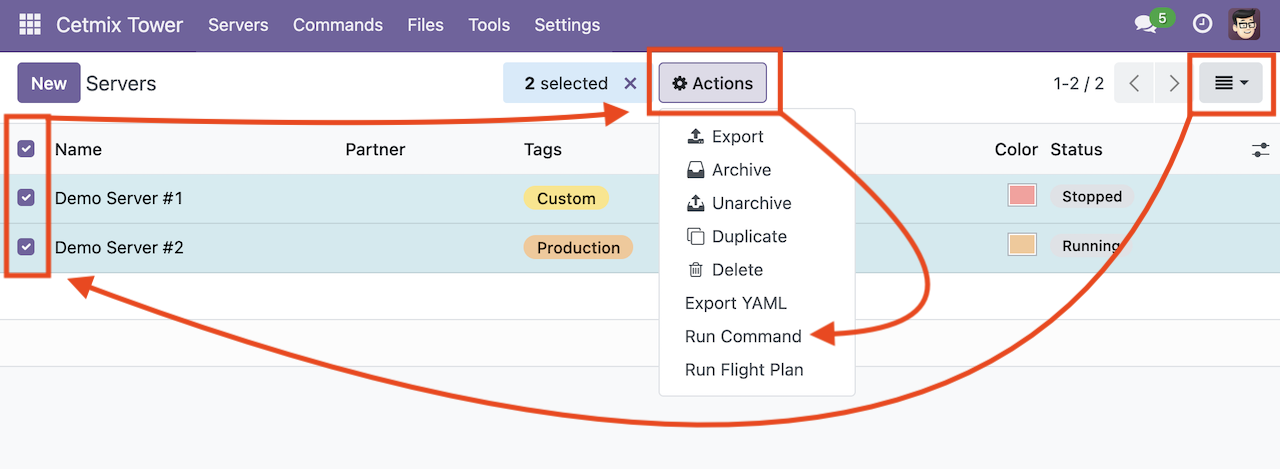The height and width of the screenshot is (469, 1280).
Task: Go to the next page arrow
Action: coord(1173,84)
